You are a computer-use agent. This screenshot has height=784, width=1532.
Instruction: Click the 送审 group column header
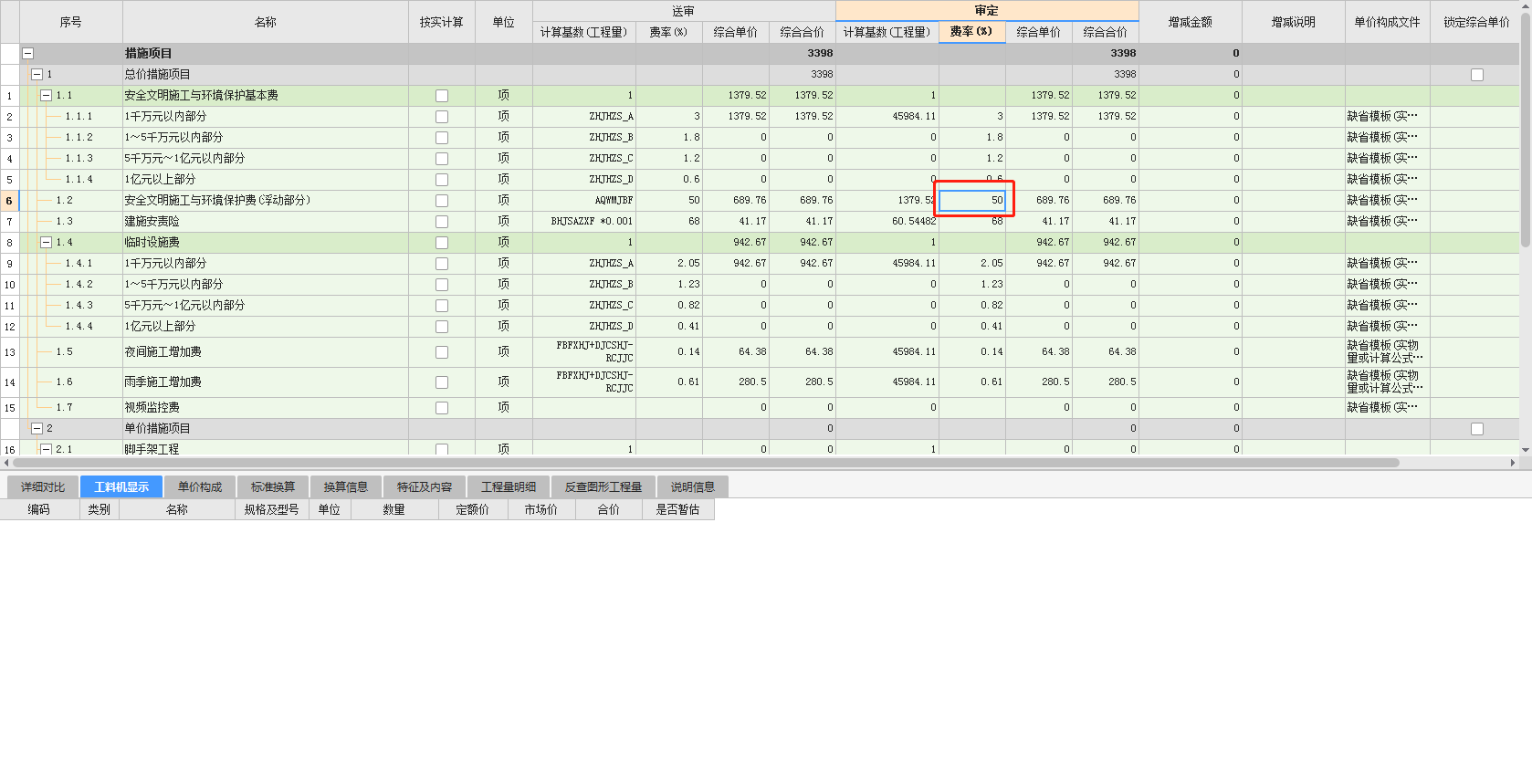tap(684, 11)
